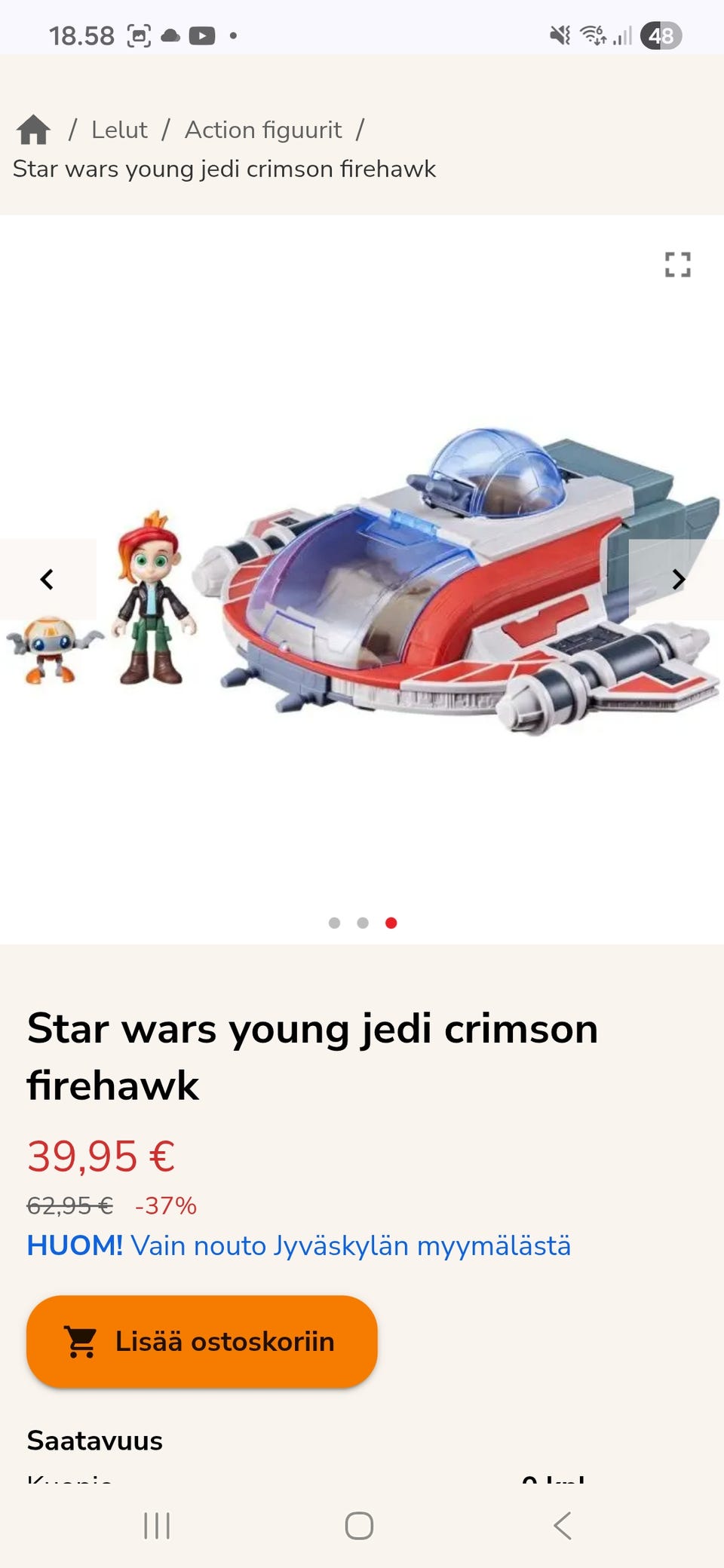Tap the battery indicator in status bar

(x=661, y=35)
